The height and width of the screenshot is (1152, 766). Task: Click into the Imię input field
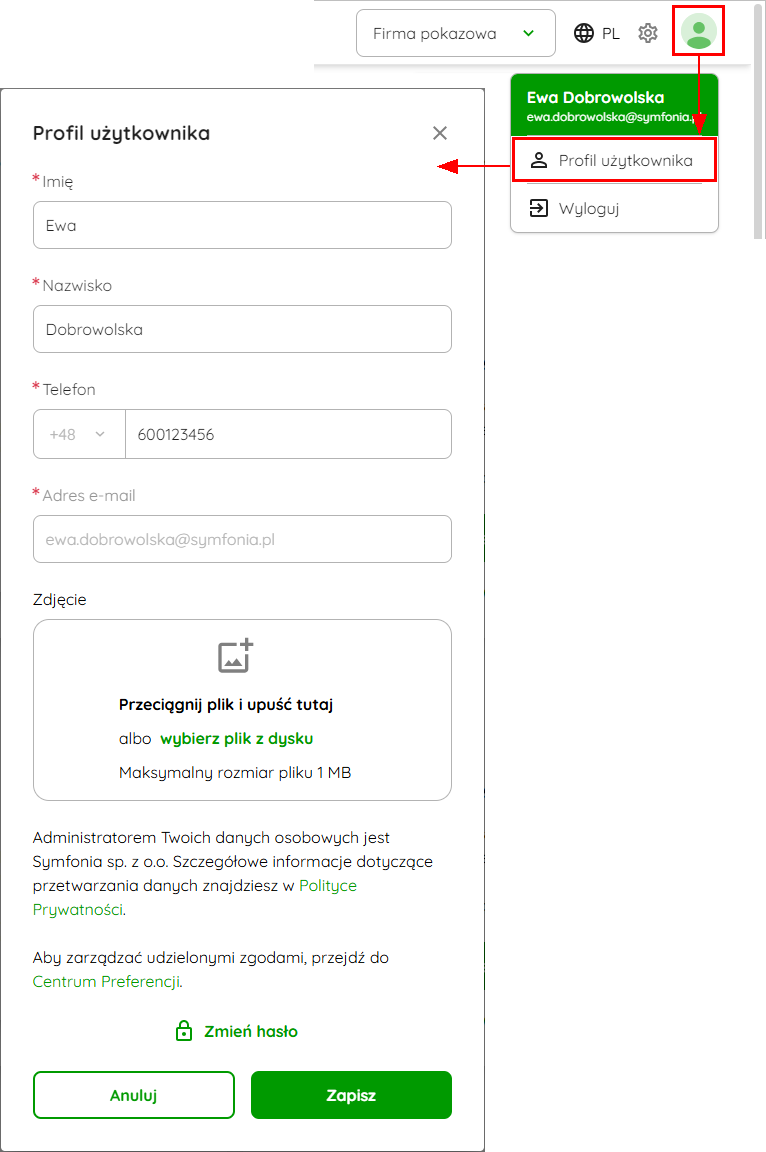coord(242,225)
